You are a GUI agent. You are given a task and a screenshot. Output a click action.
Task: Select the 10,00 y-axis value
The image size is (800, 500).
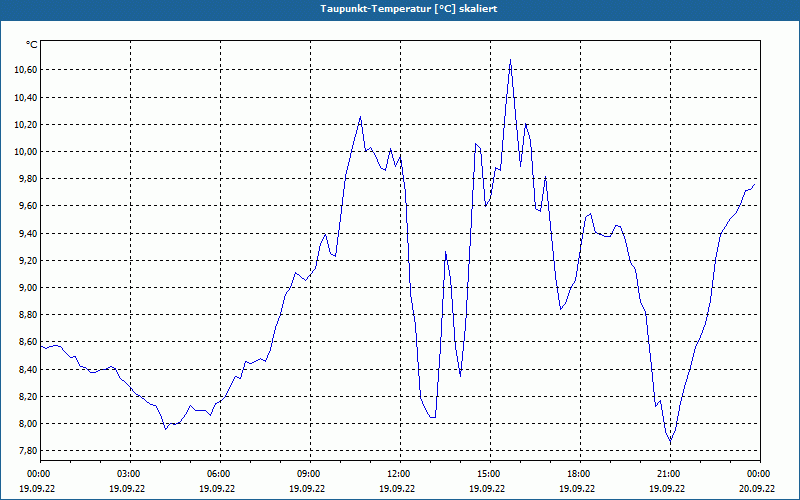click(x=26, y=152)
